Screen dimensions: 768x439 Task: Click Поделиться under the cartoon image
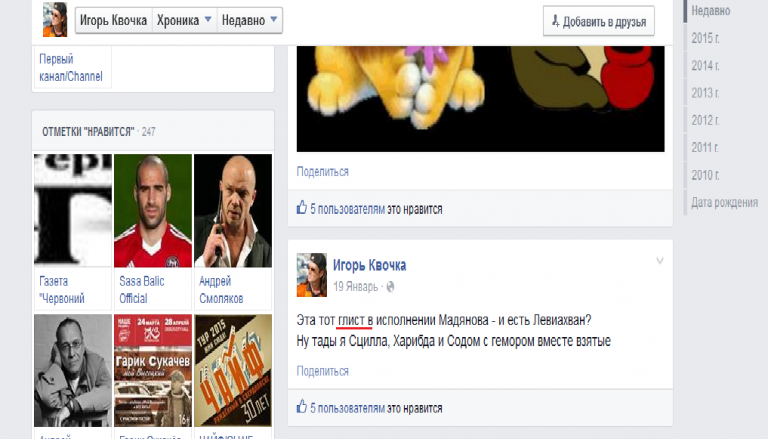pyautogui.click(x=322, y=171)
